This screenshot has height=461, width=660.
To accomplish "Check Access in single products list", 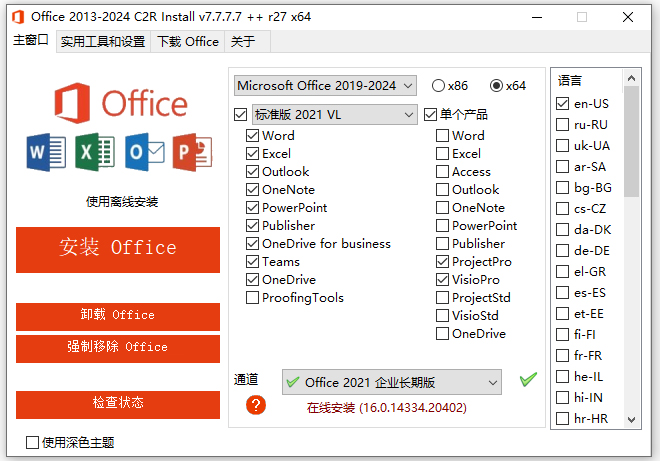I will pyautogui.click(x=442, y=172).
